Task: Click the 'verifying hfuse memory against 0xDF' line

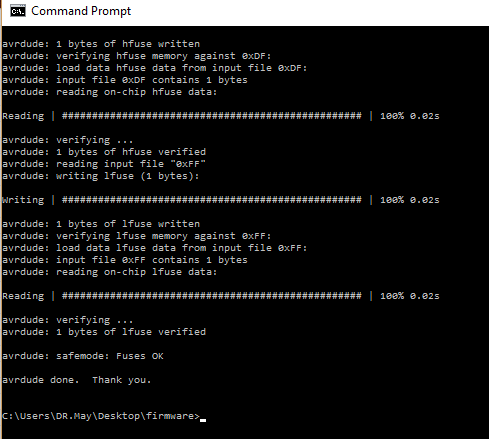Action: [x=137, y=56]
